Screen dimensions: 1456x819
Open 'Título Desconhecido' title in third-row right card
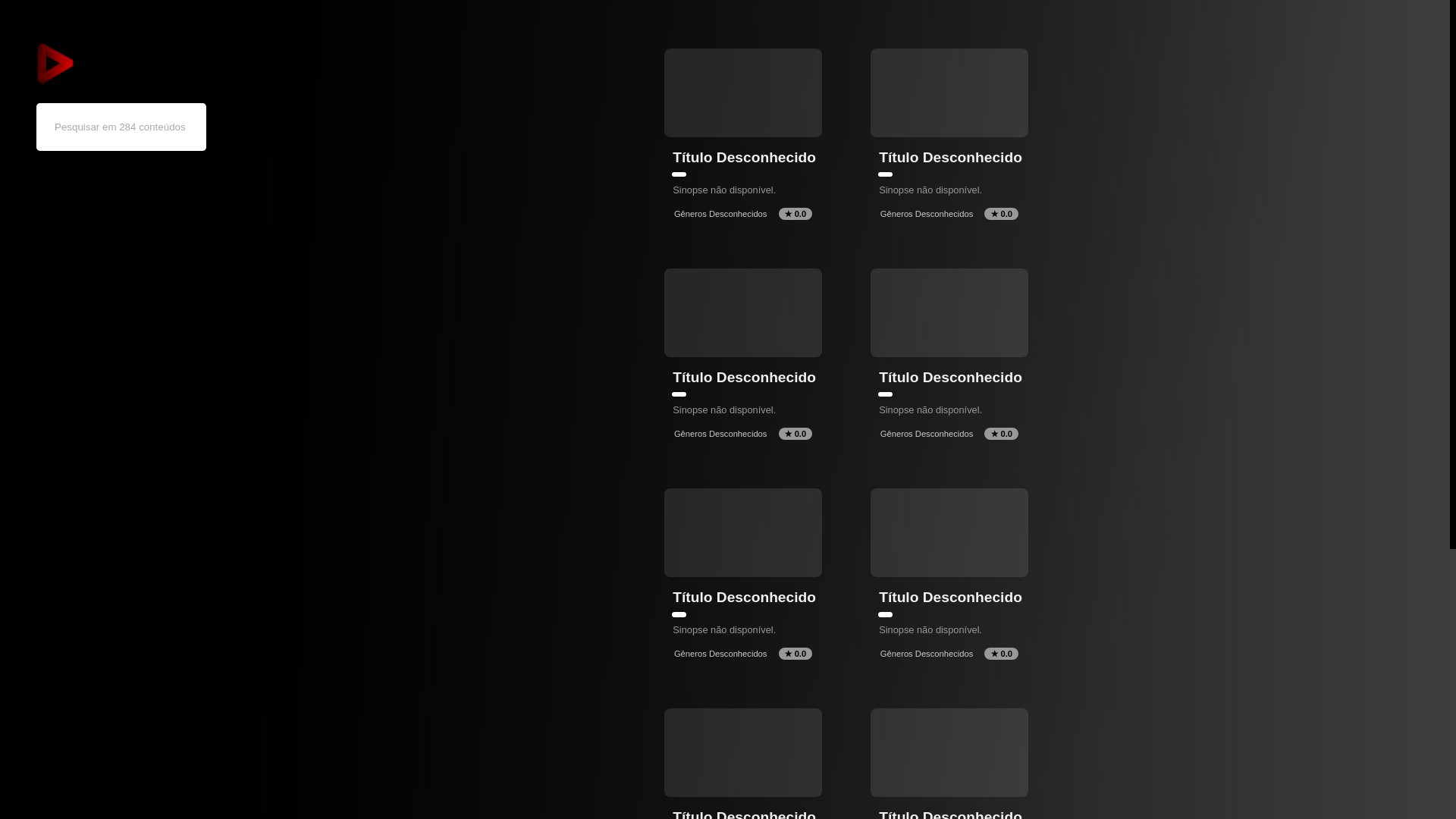pyautogui.click(x=950, y=598)
